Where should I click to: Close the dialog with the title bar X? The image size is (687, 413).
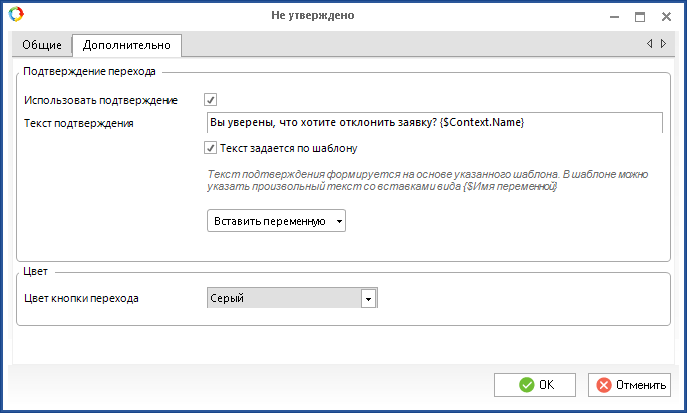665,16
